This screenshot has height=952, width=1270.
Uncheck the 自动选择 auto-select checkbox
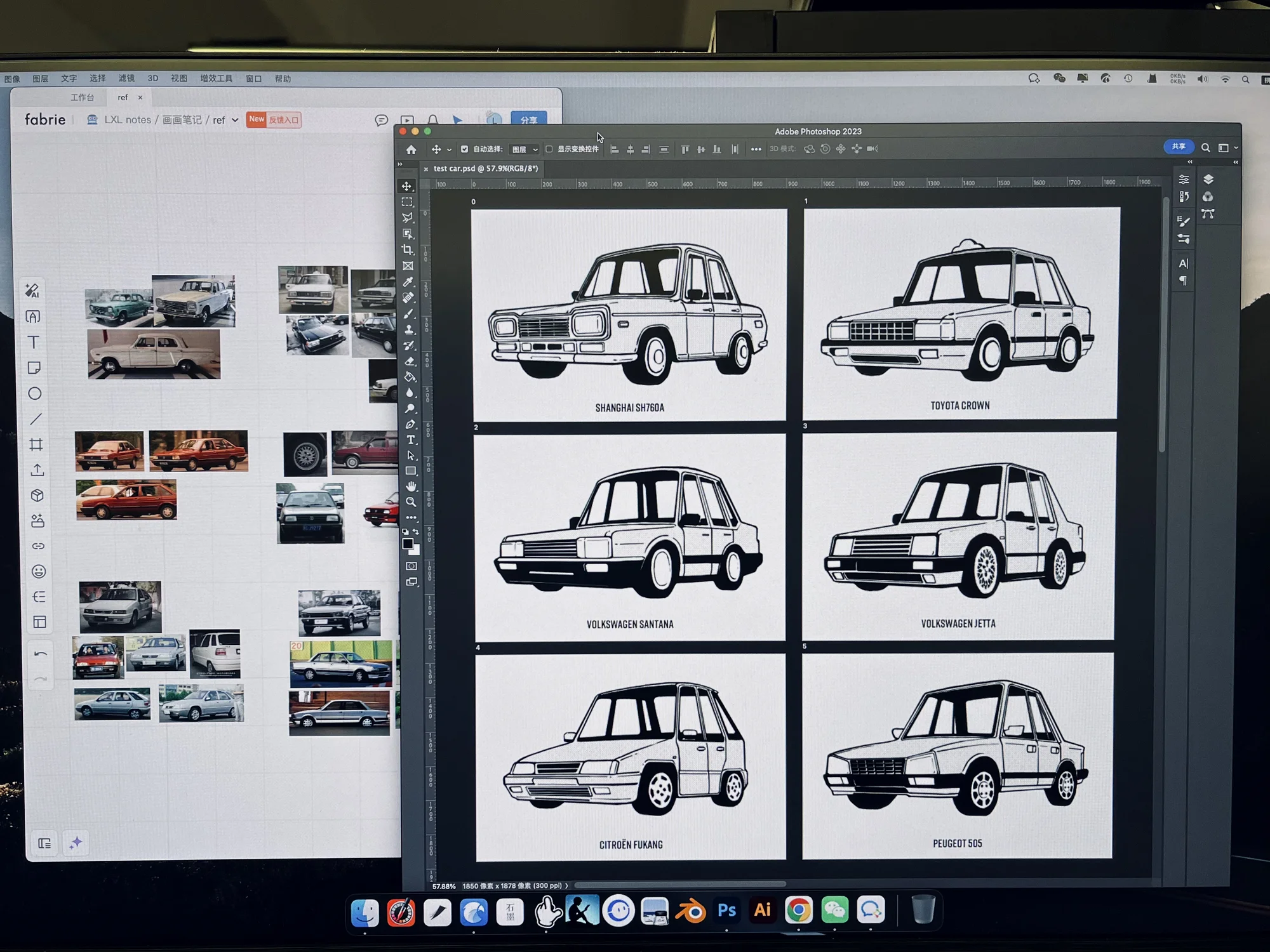(464, 149)
